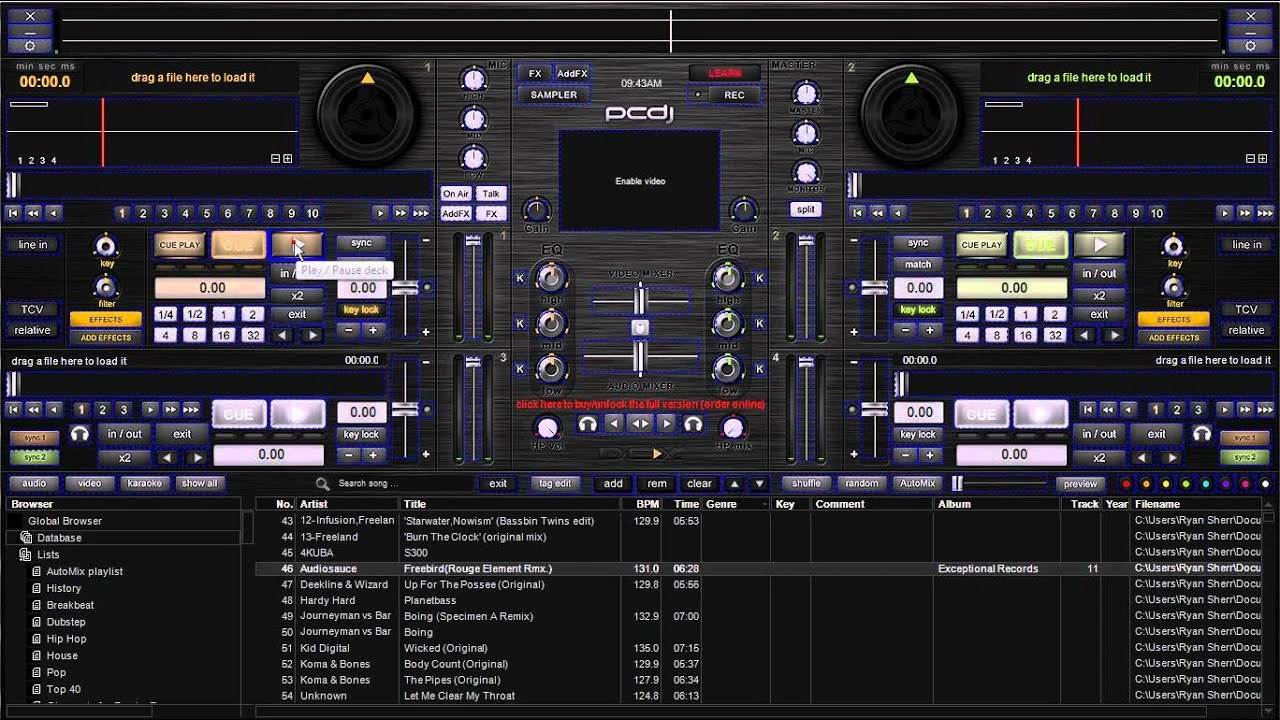Viewport: 1280px width, 720px height.
Task: Enable the mic On Air button
Action: (x=456, y=194)
